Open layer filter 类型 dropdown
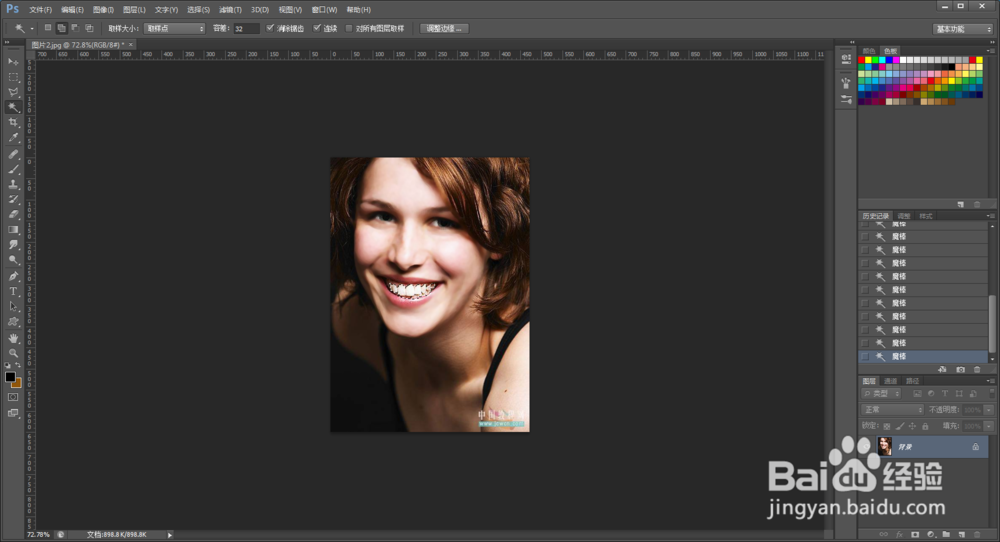The image size is (1000, 542). pos(881,394)
